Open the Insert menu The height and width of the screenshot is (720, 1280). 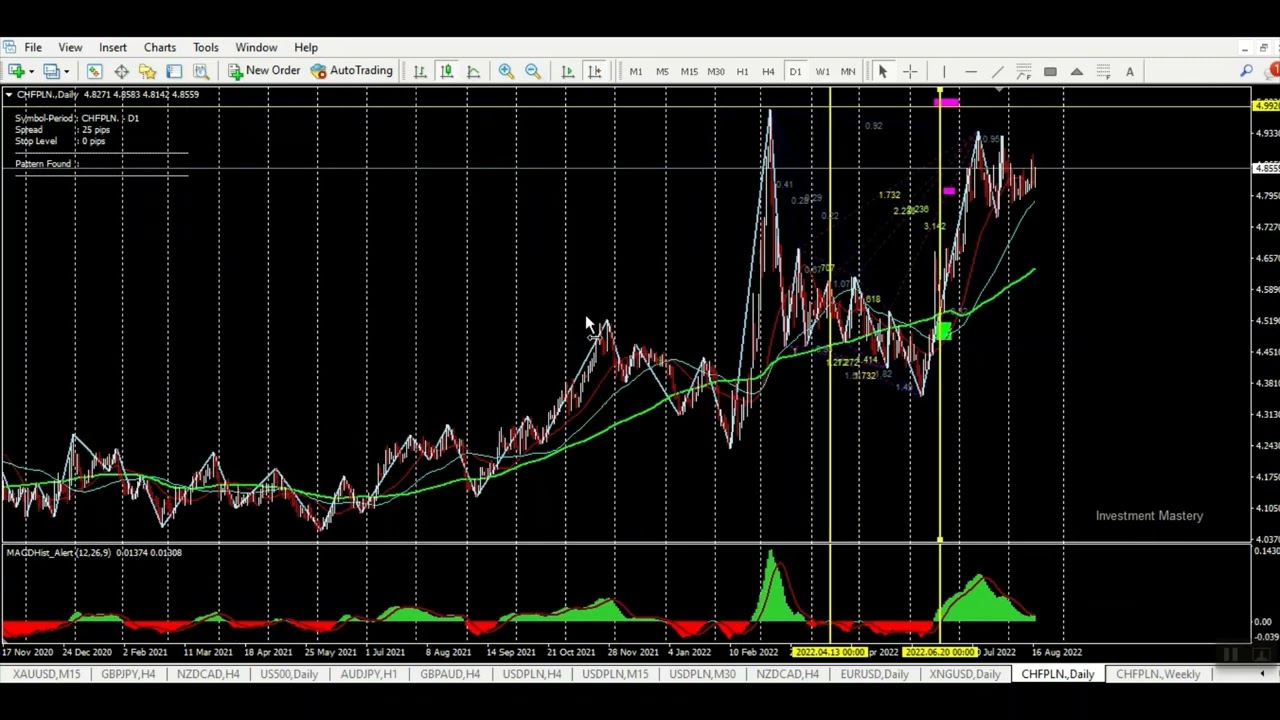tap(113, 47)
